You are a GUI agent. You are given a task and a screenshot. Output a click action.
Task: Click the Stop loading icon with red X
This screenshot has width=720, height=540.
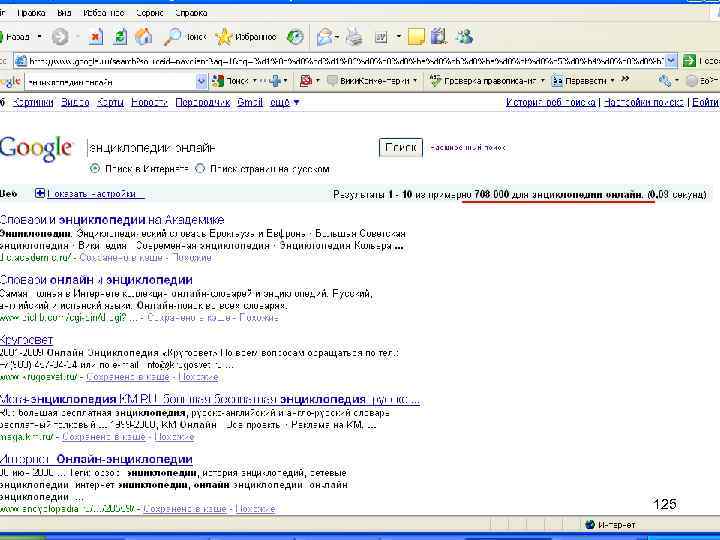coord(96,36)
